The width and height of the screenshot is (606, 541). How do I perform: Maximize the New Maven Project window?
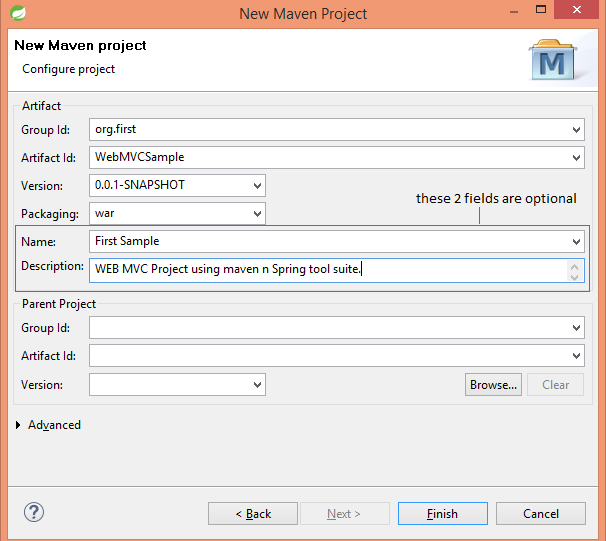(541, 9)
